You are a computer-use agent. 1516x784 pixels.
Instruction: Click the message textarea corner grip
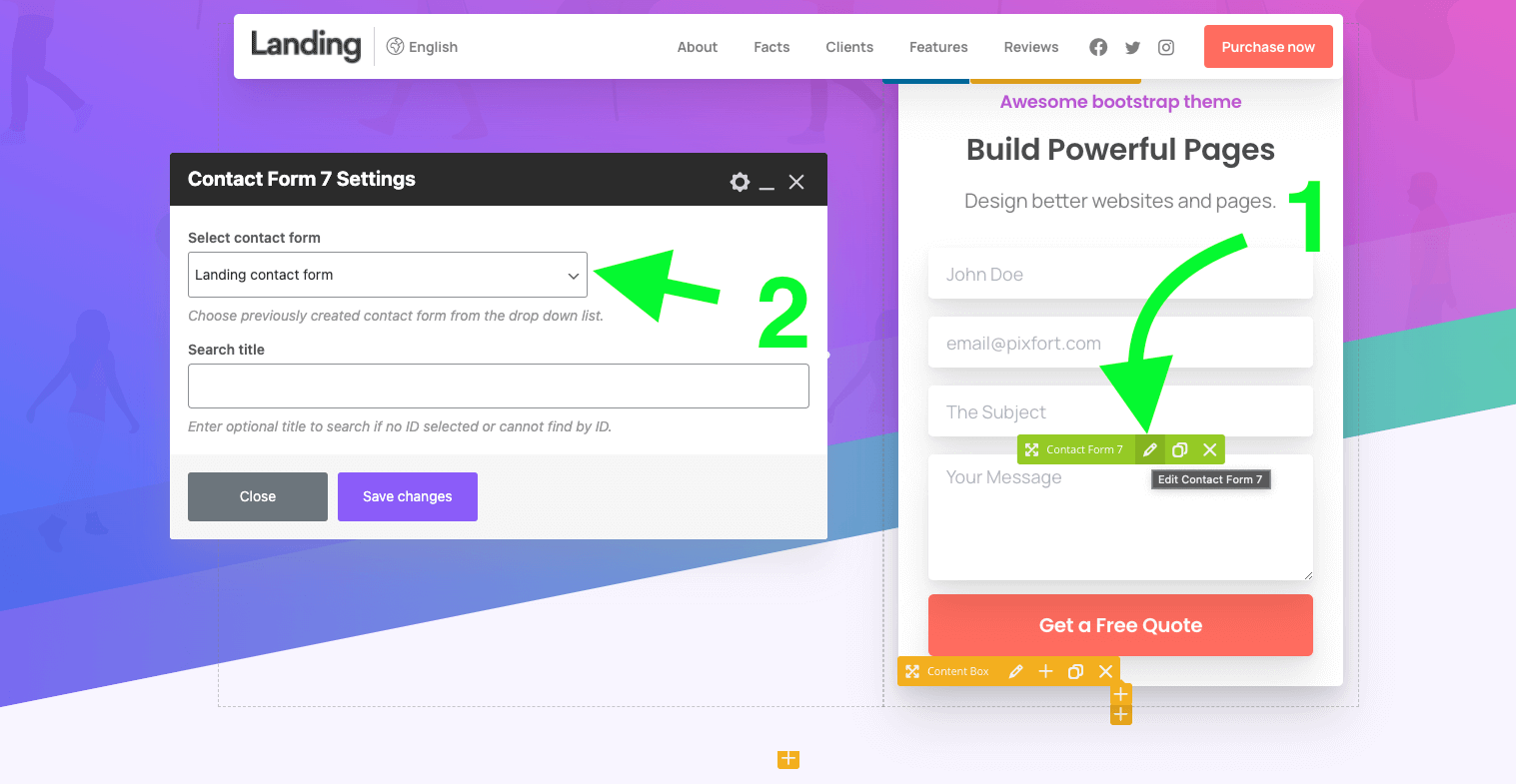tap(1307, 574)
